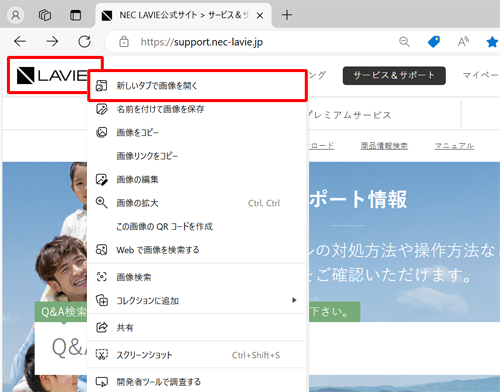Click the LAVIE logo image

point(52,75)
